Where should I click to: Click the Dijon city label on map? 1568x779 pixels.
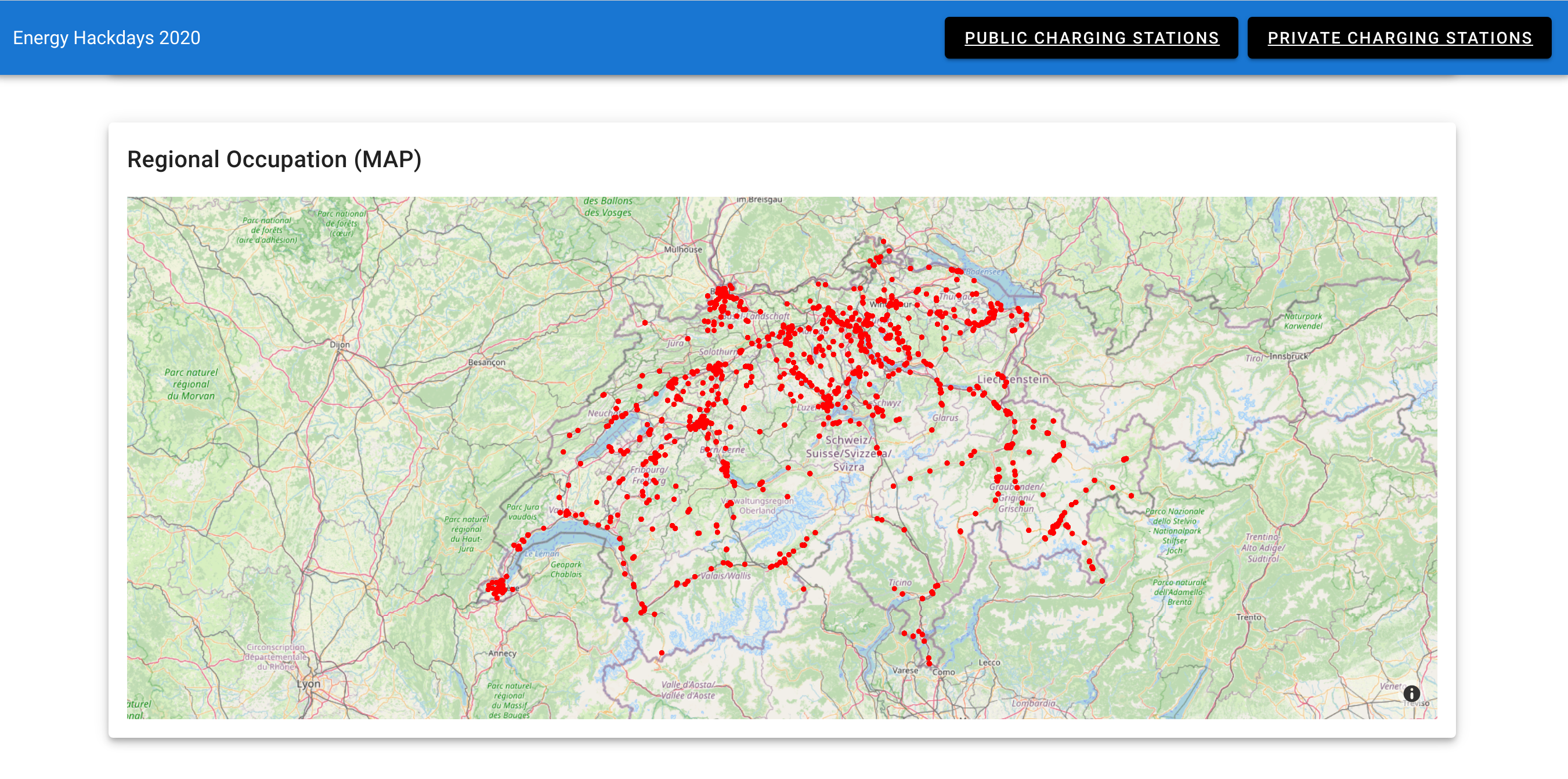pyautogui.click(x=339, y=345)
